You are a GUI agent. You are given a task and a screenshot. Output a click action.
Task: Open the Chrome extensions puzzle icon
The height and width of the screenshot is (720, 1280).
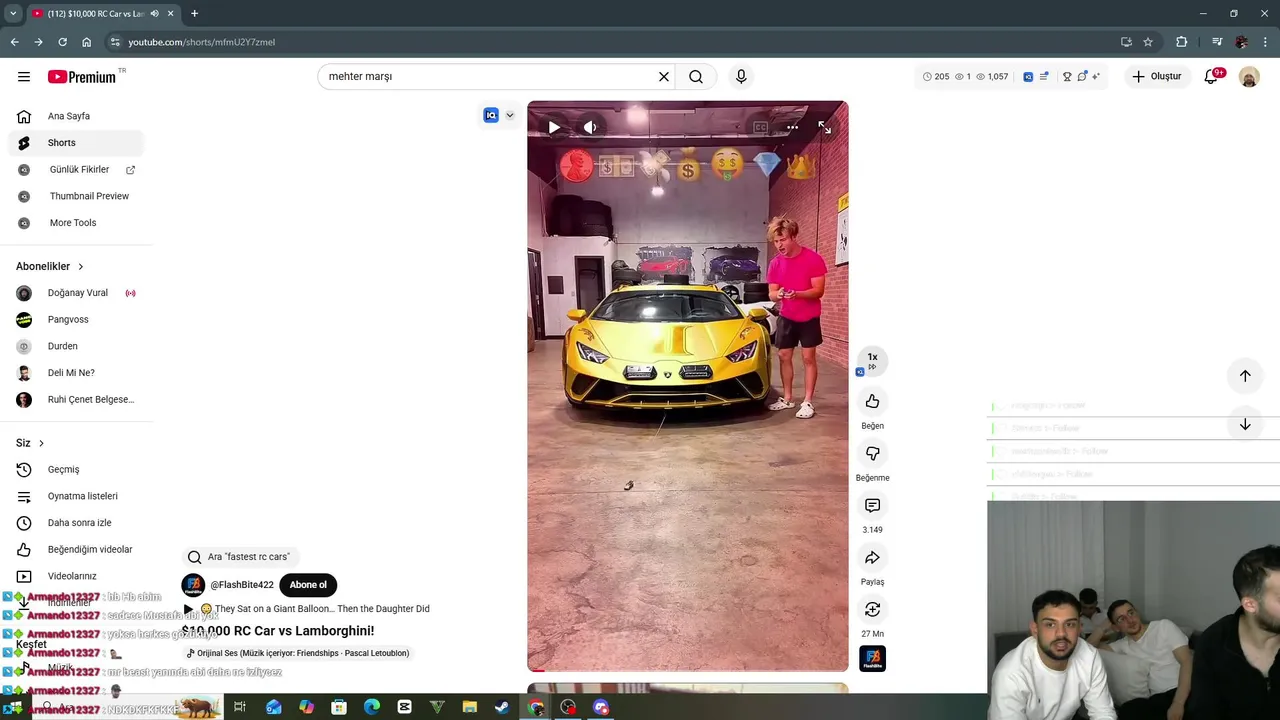click(1182, 42)
